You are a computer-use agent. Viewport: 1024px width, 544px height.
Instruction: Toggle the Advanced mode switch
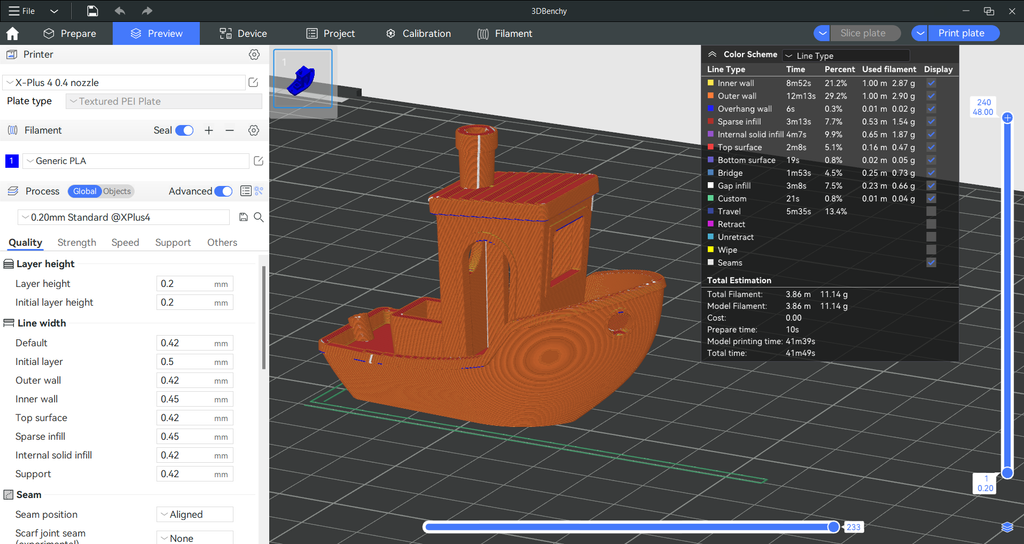(223, 191)
